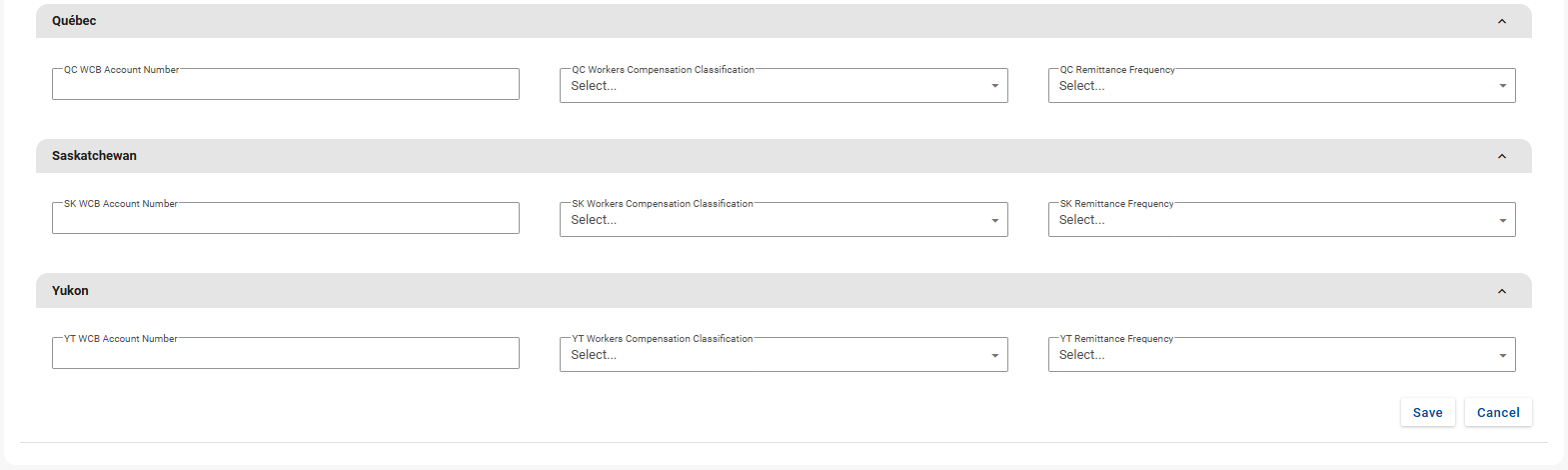Focus the SK WCB Account Number field
The height and width of the screenshot is (470, 1568).
[285, 219]
